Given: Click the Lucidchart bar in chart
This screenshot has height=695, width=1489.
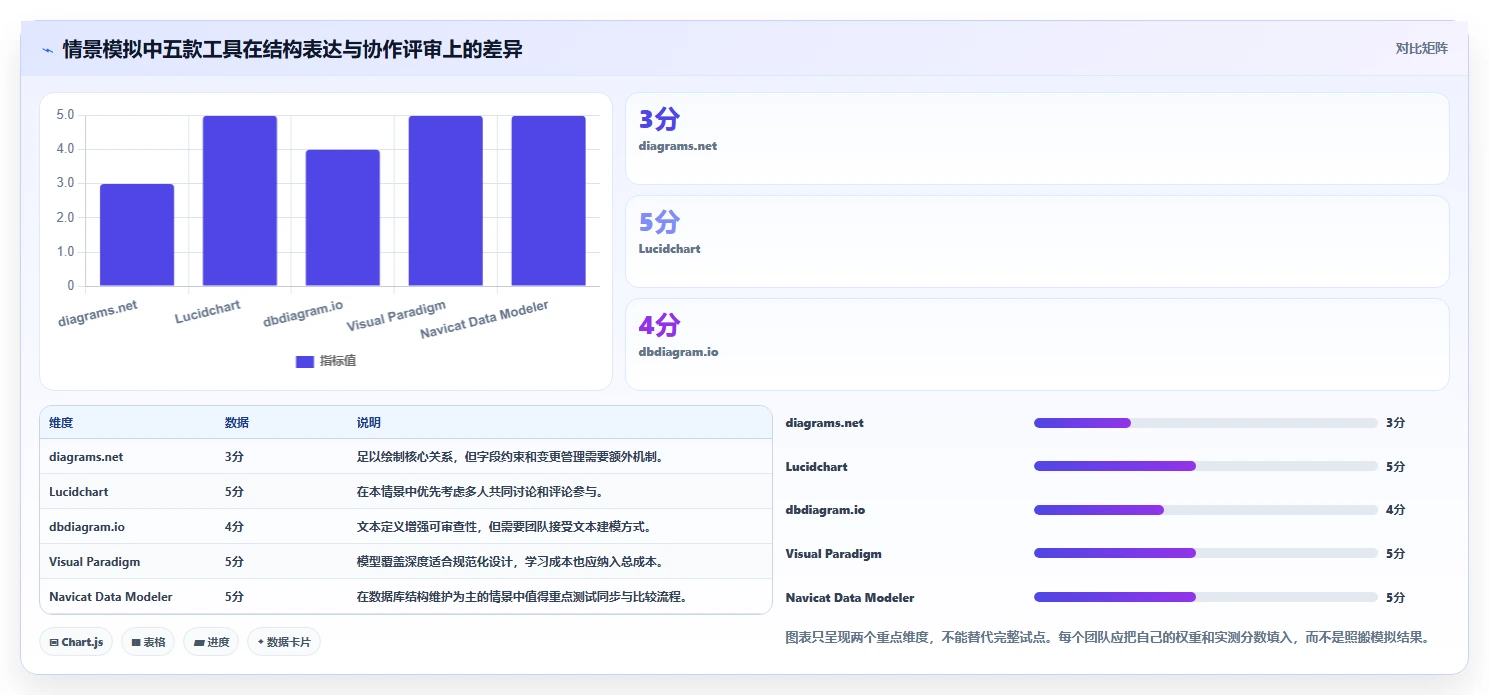Looking at the screenshot, I should (240, 201).
